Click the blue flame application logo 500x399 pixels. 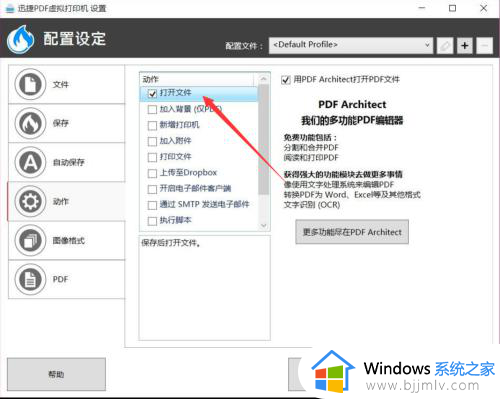(x=20, y=39)
